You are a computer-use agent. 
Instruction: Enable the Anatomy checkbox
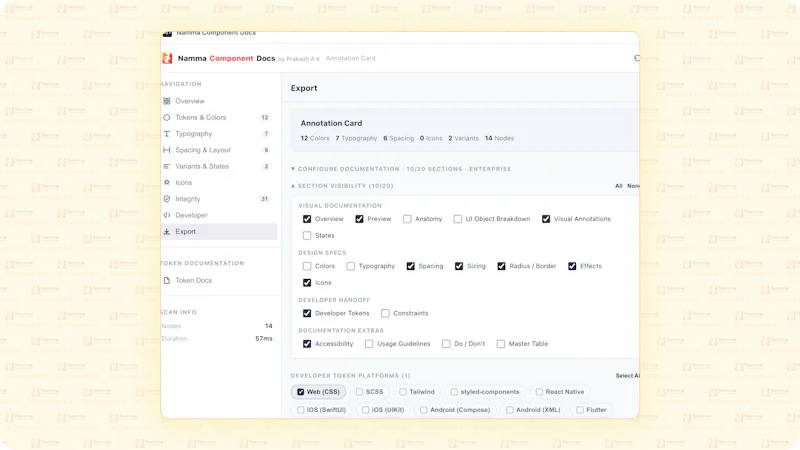(x=407, y=219)
